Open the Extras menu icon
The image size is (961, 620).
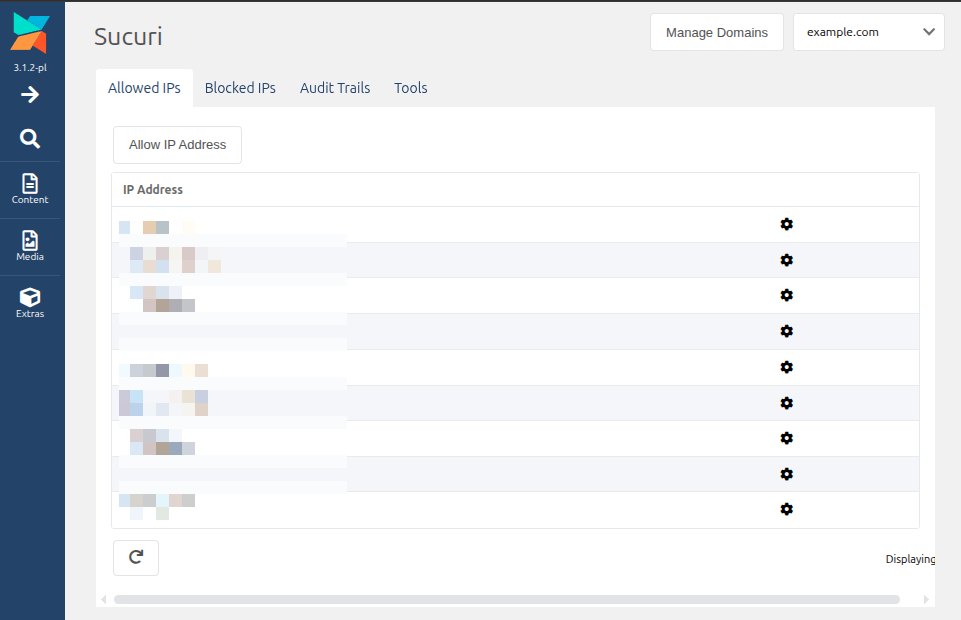[30, 302]
